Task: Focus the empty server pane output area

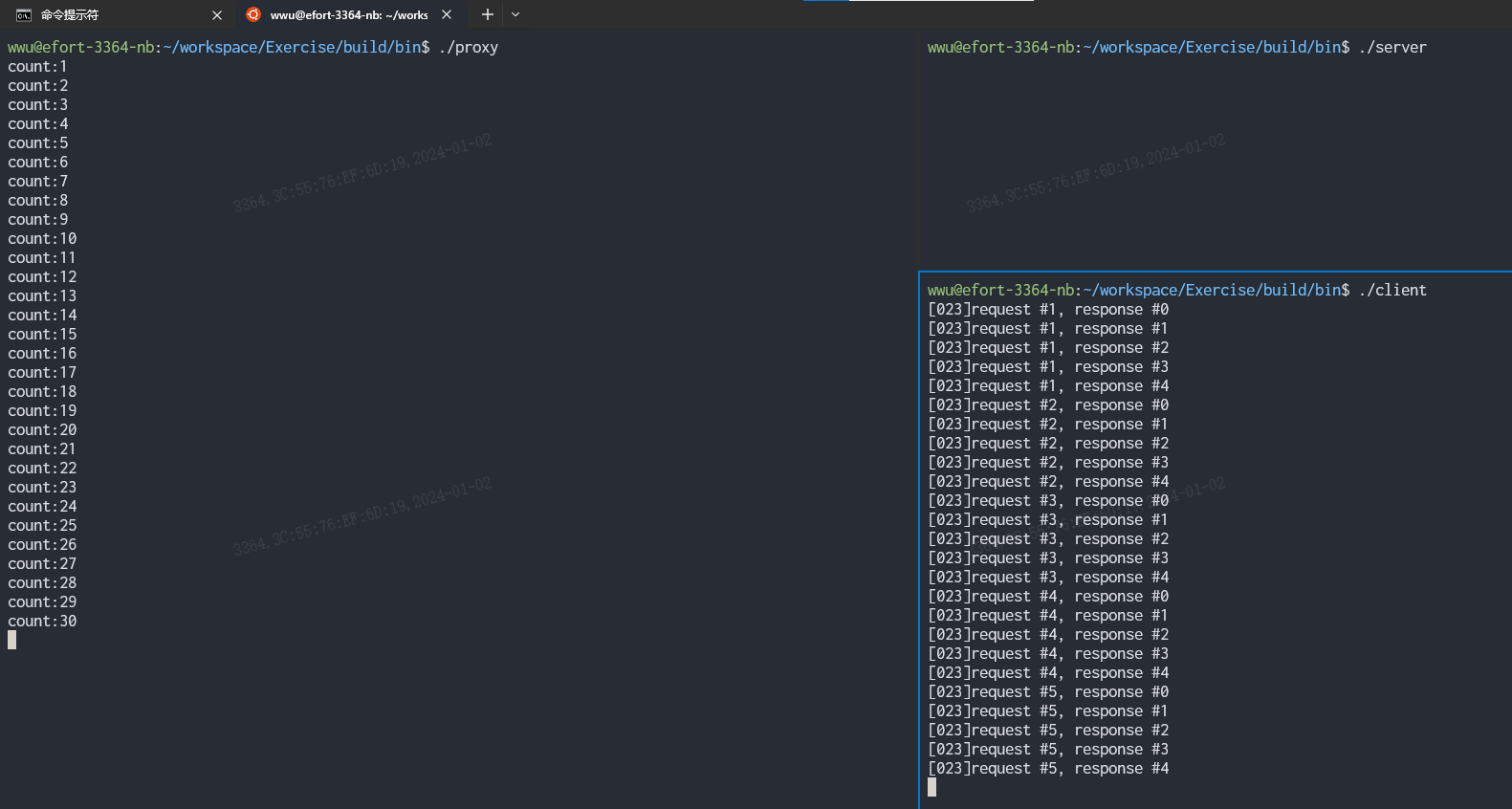Action: tap(1215, 163)
